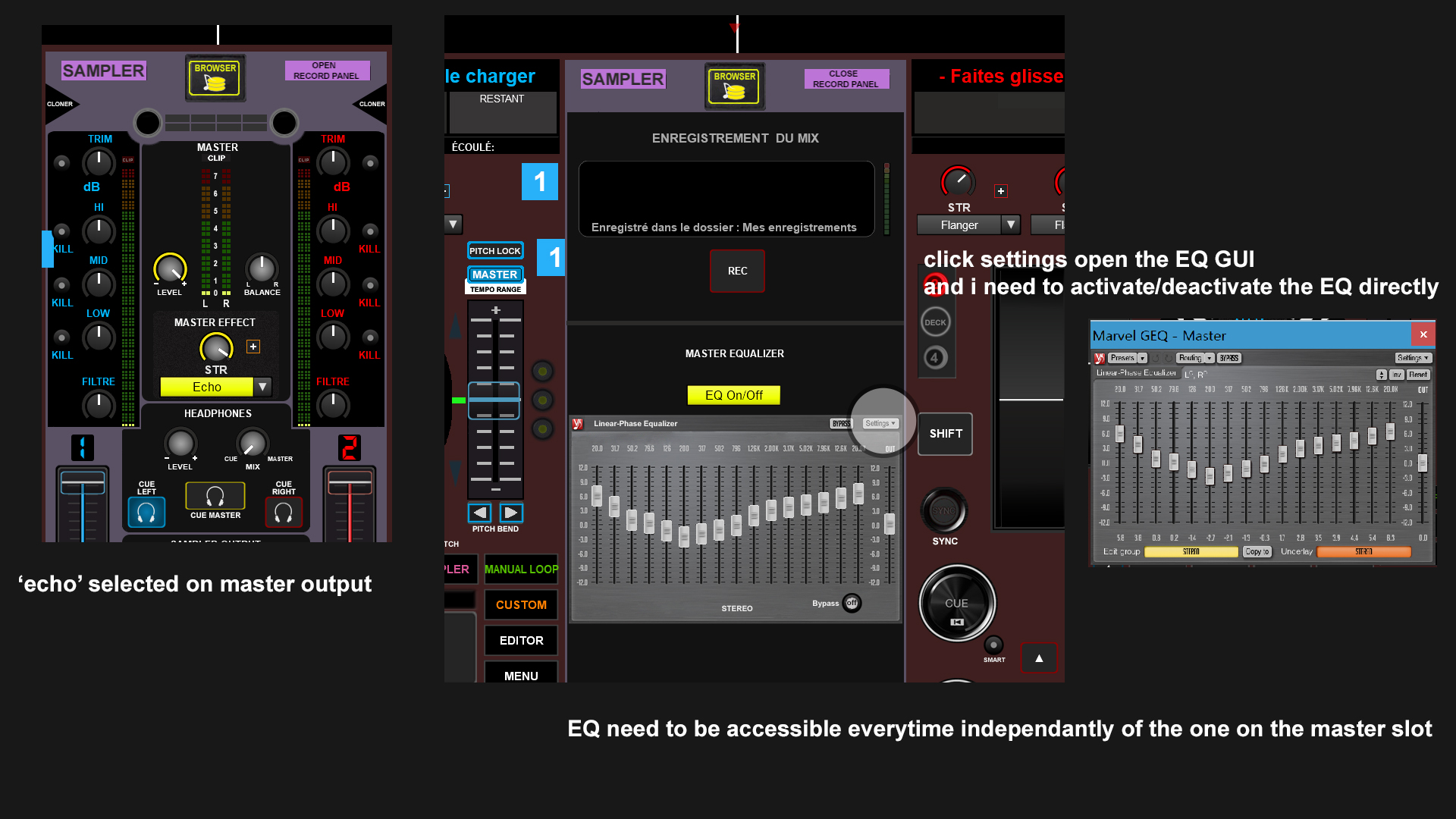Image resolution: width=1456 pixels, height=819 pixels.
Task: Click the right CLONER arrow
Action: coord(371,104)
